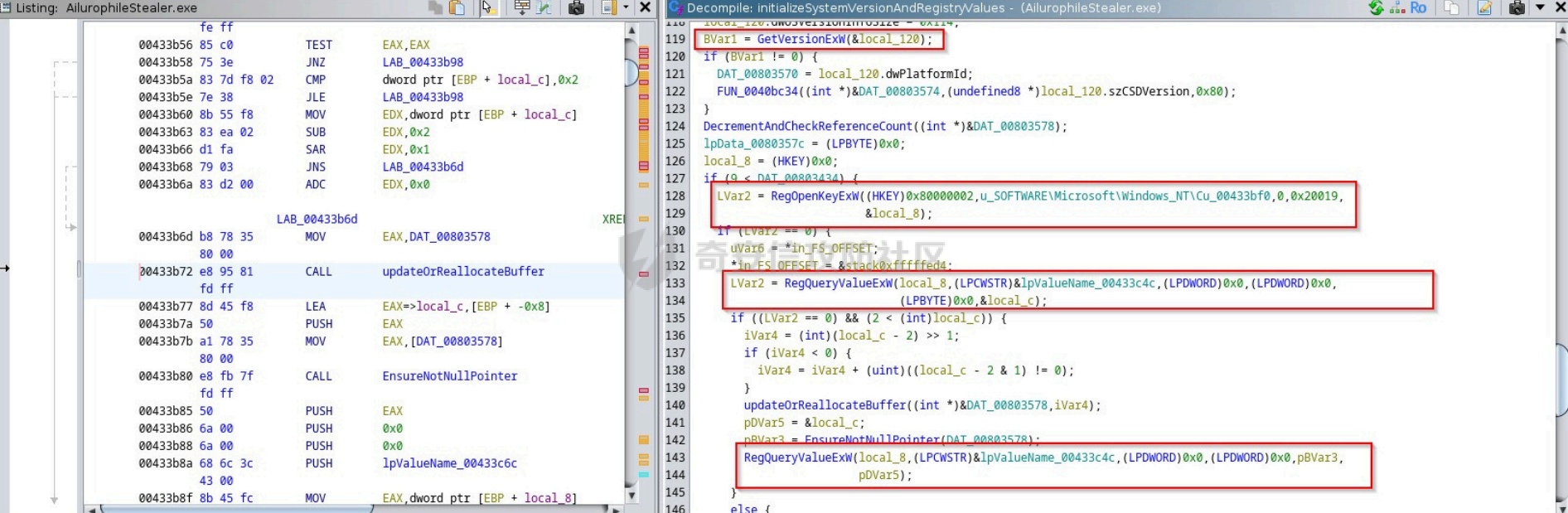Click the paste icon in Listing toolbar

pos(457,7)
